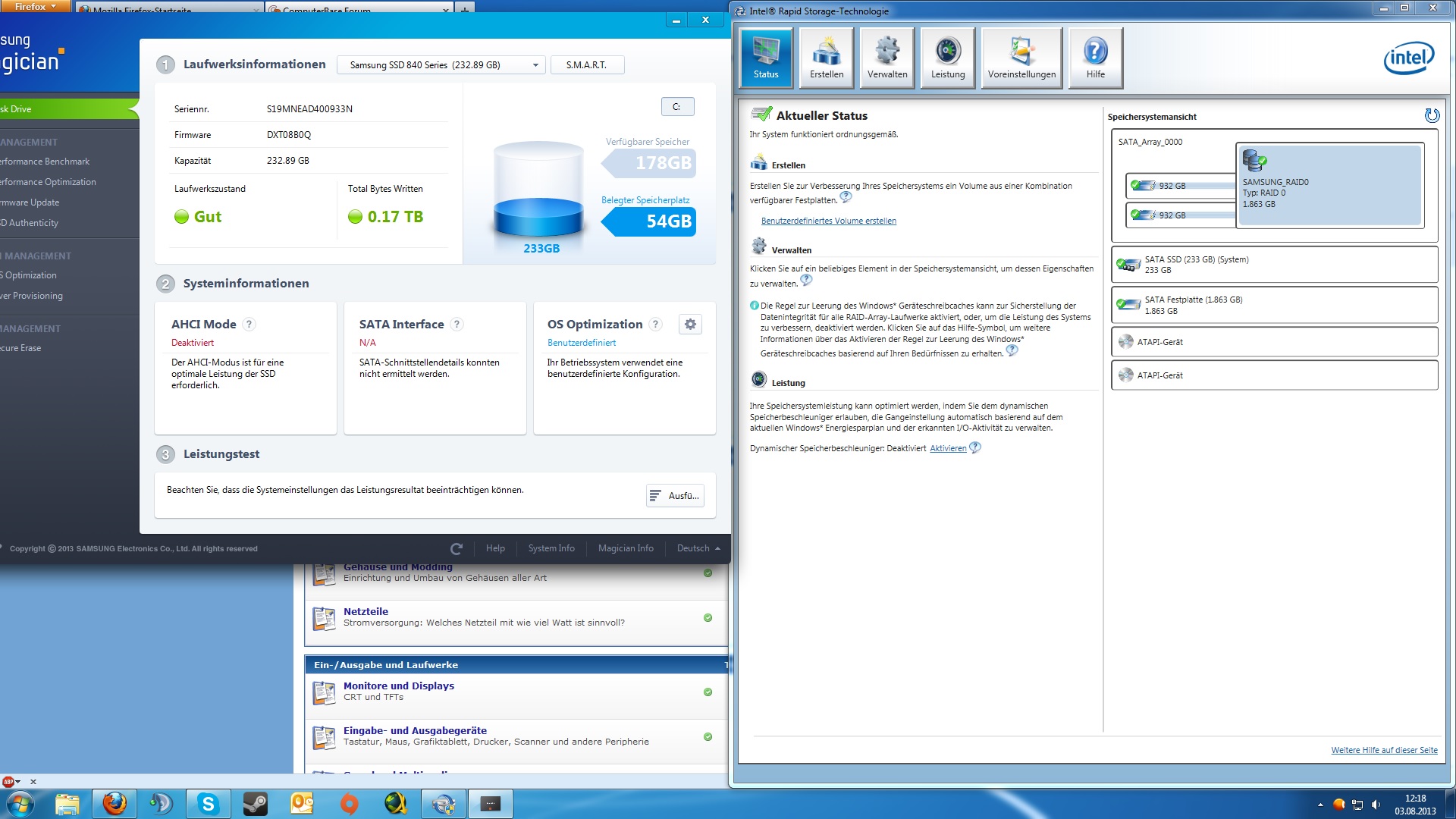Click Benutzerdefiniertes Volume erstellen link

828,221
